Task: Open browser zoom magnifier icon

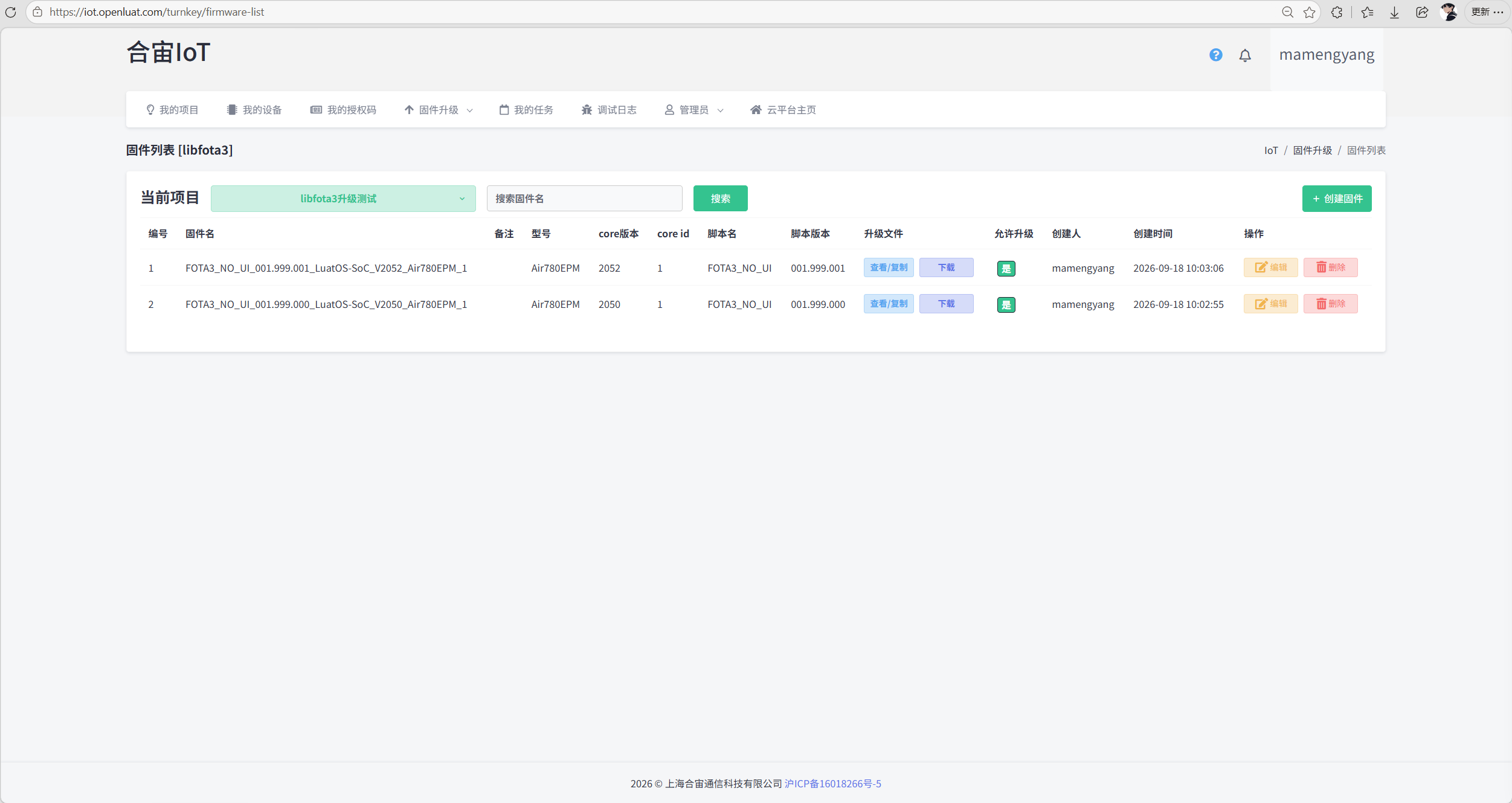Action: (1287, 12)
